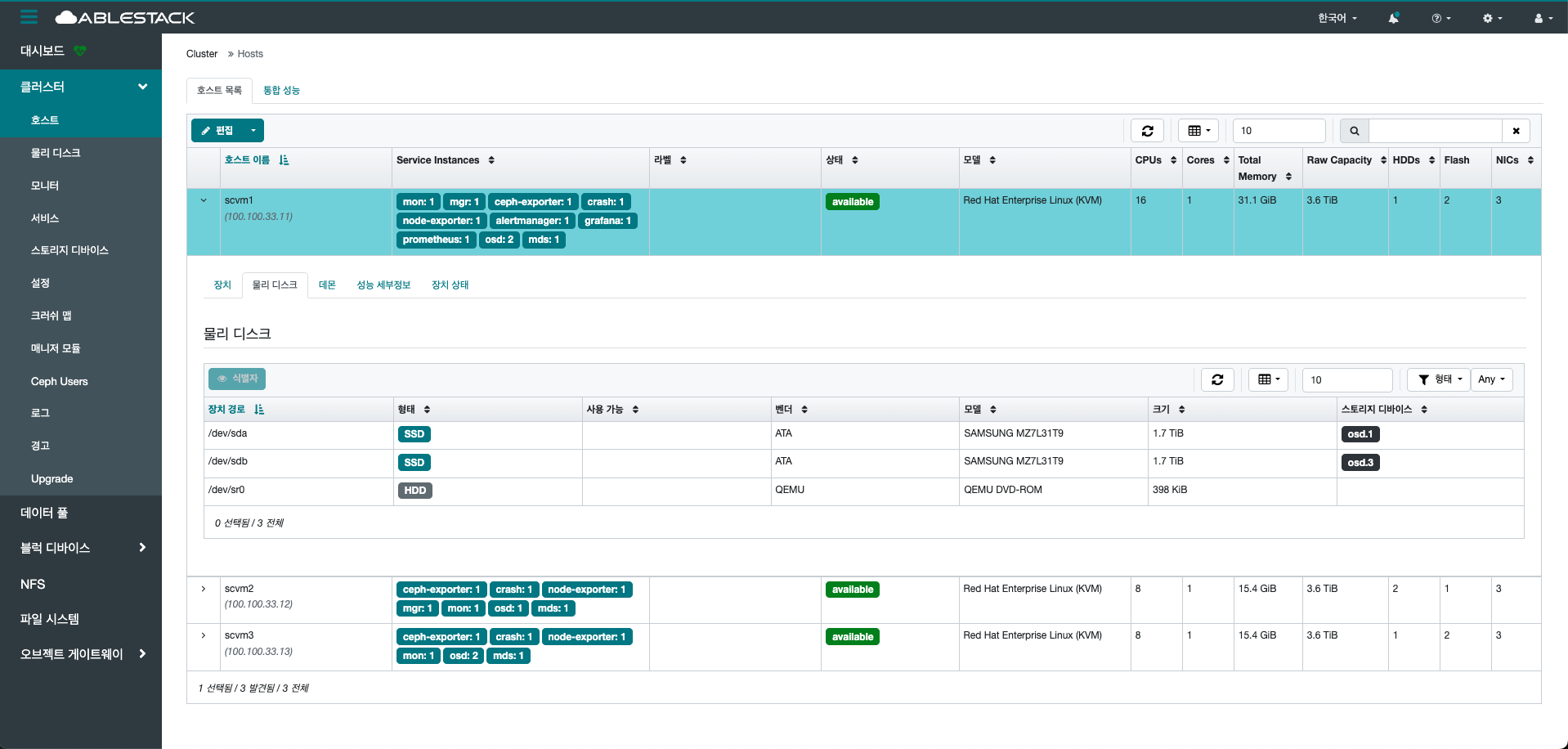Open the settings gear menu
This screenshot has width=1568, height=749.
click(x=1492, y=18)
